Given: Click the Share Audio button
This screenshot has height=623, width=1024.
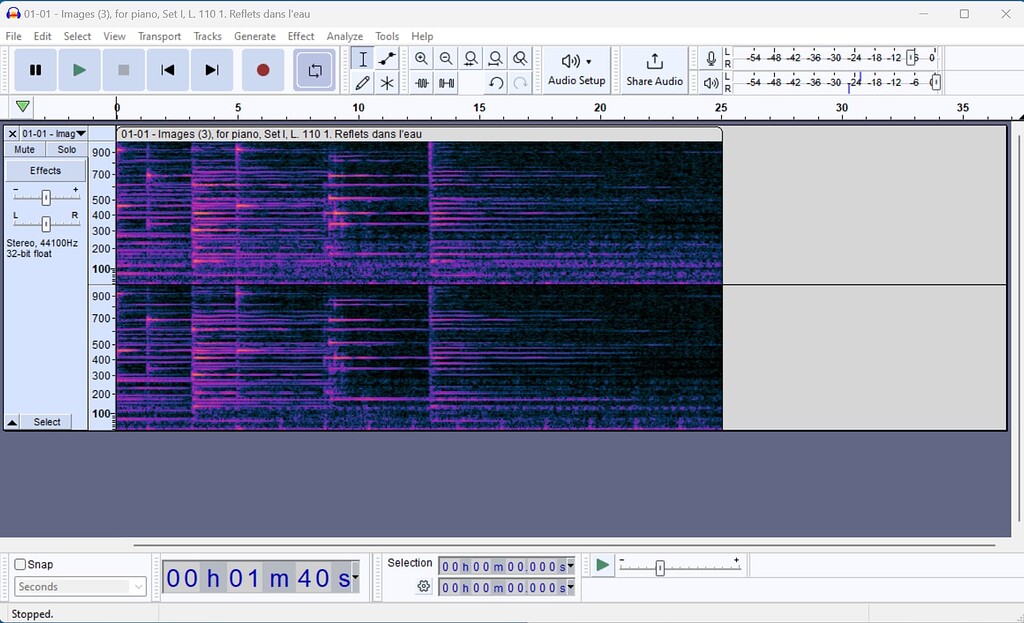Looking at the screenshot, I should tap(654, 70).
